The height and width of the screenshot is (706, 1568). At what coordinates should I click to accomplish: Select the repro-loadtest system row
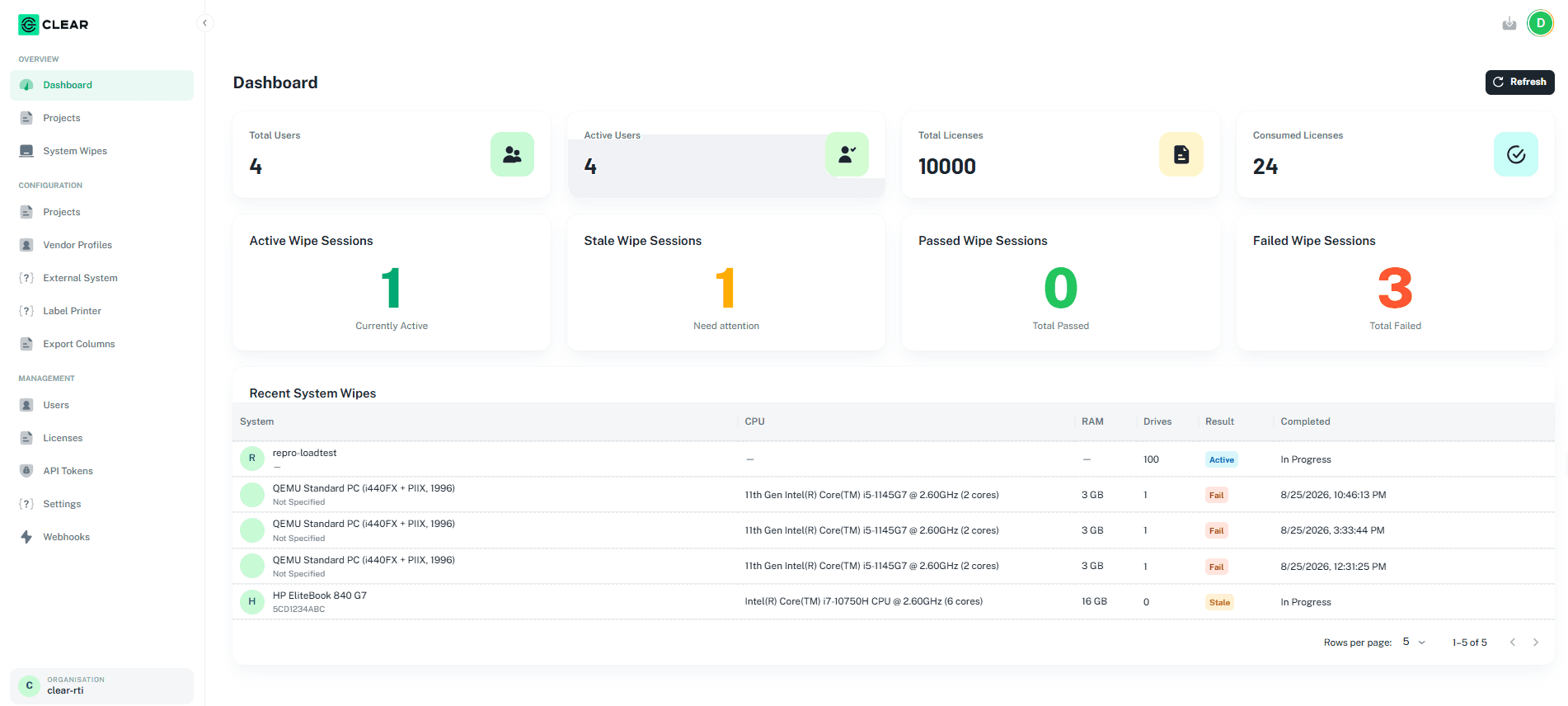point(894,459)
